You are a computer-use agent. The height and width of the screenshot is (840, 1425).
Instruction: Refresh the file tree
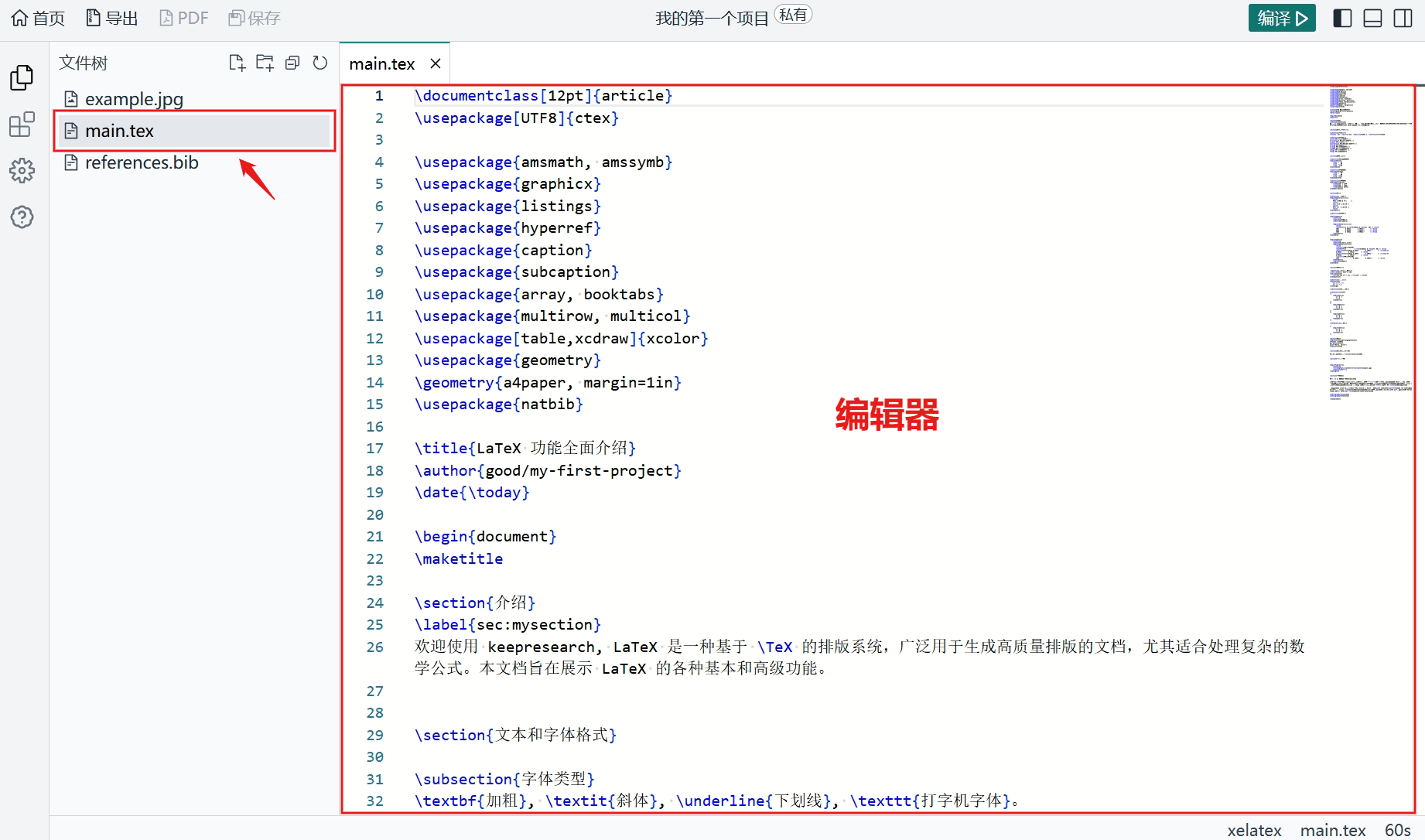coord(320,62)
